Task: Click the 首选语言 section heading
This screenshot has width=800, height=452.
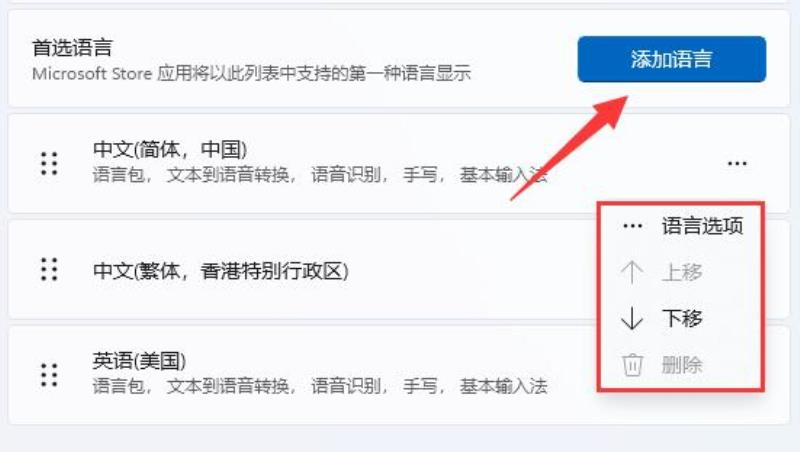Action: click(x=72, y=48)
